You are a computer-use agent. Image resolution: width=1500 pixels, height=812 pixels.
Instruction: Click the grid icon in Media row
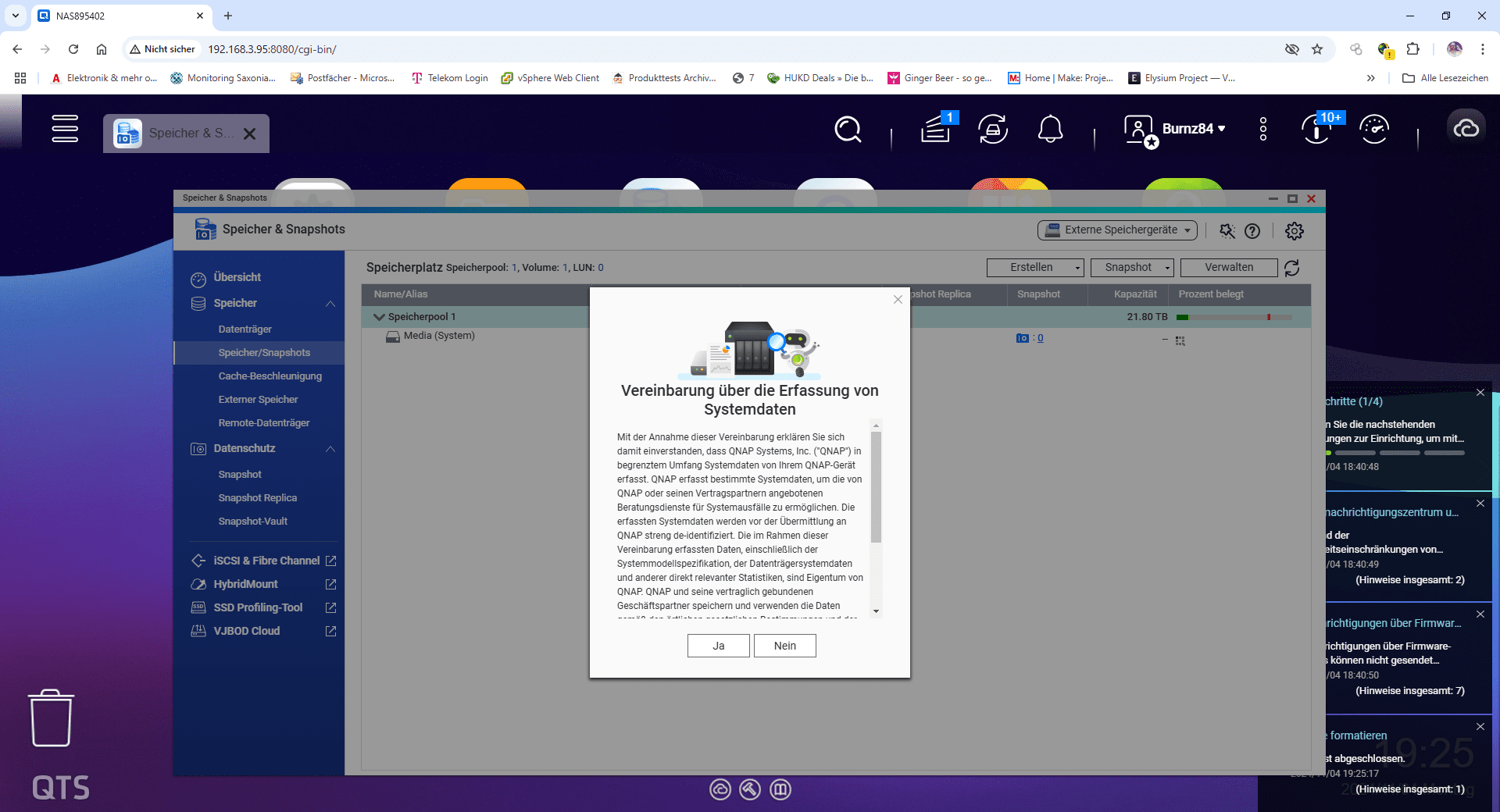click(x=1180, y=340)
